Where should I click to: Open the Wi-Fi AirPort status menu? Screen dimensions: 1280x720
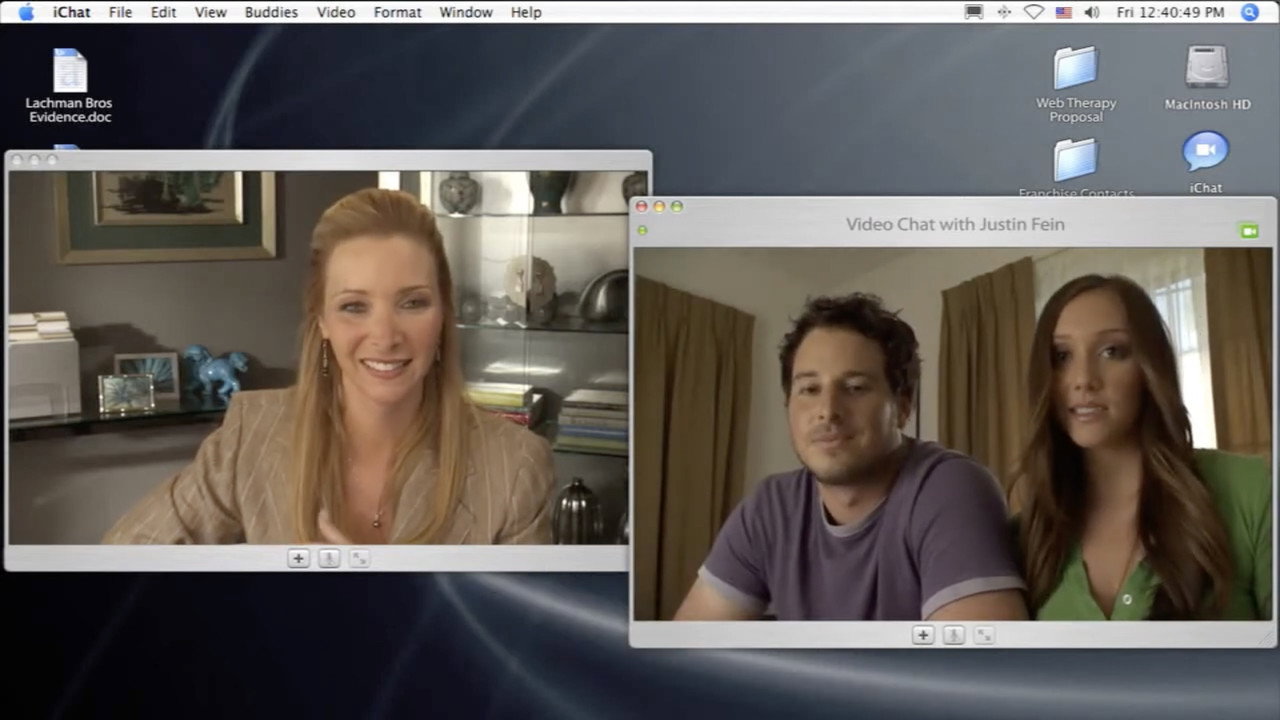click(1033, 12)
